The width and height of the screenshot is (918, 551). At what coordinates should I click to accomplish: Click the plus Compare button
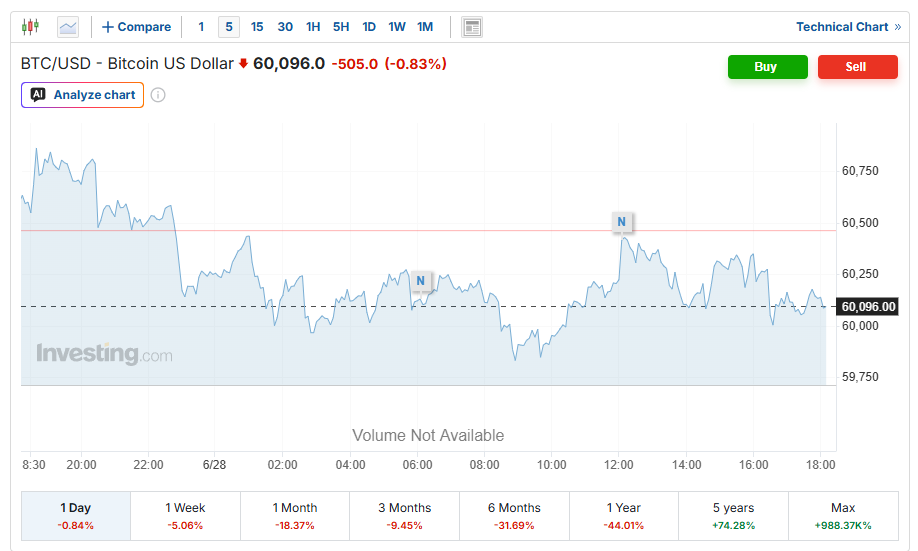[x=136, y=27]
